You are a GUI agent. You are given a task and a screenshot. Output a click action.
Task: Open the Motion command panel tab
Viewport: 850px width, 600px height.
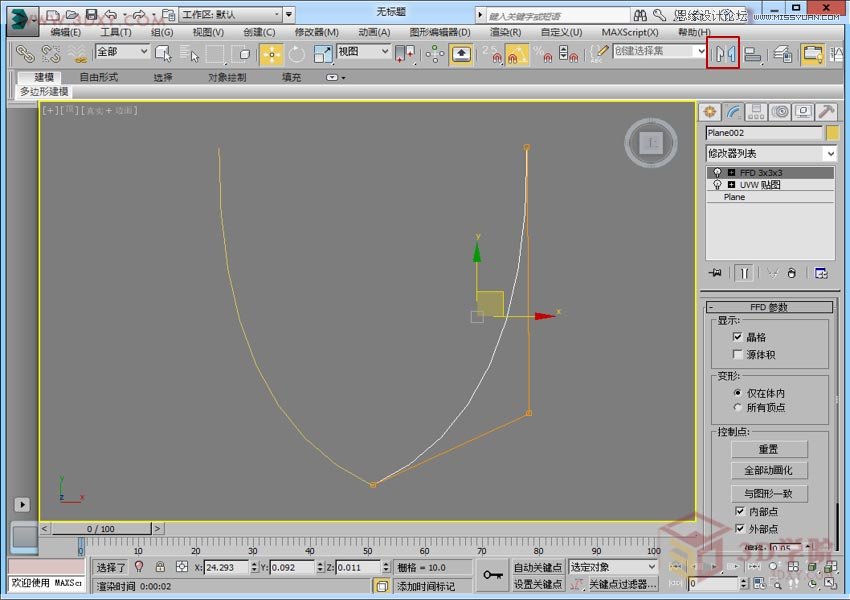coord(780,112)
